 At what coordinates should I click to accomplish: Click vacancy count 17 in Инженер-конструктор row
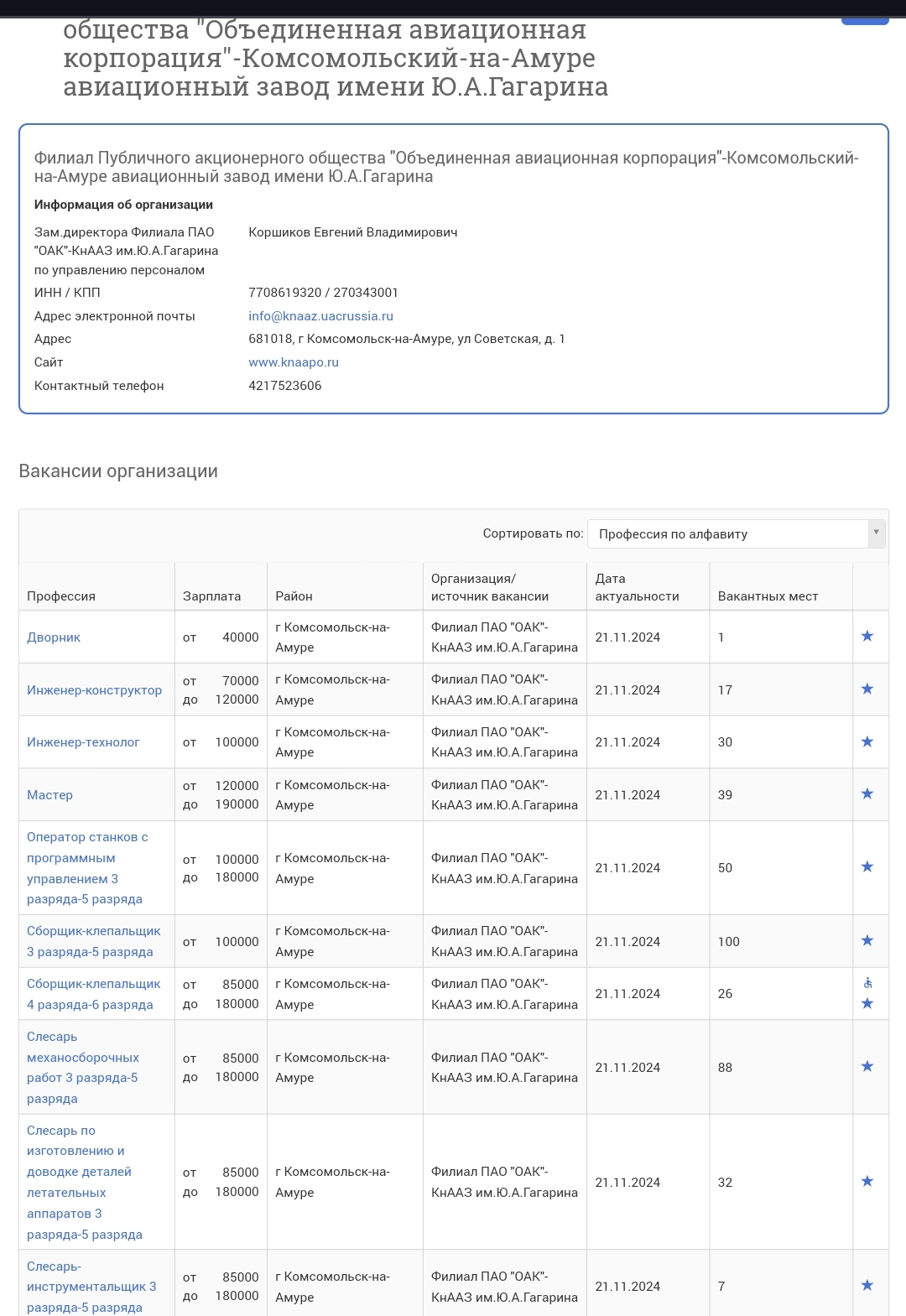[x=725, y=690]
